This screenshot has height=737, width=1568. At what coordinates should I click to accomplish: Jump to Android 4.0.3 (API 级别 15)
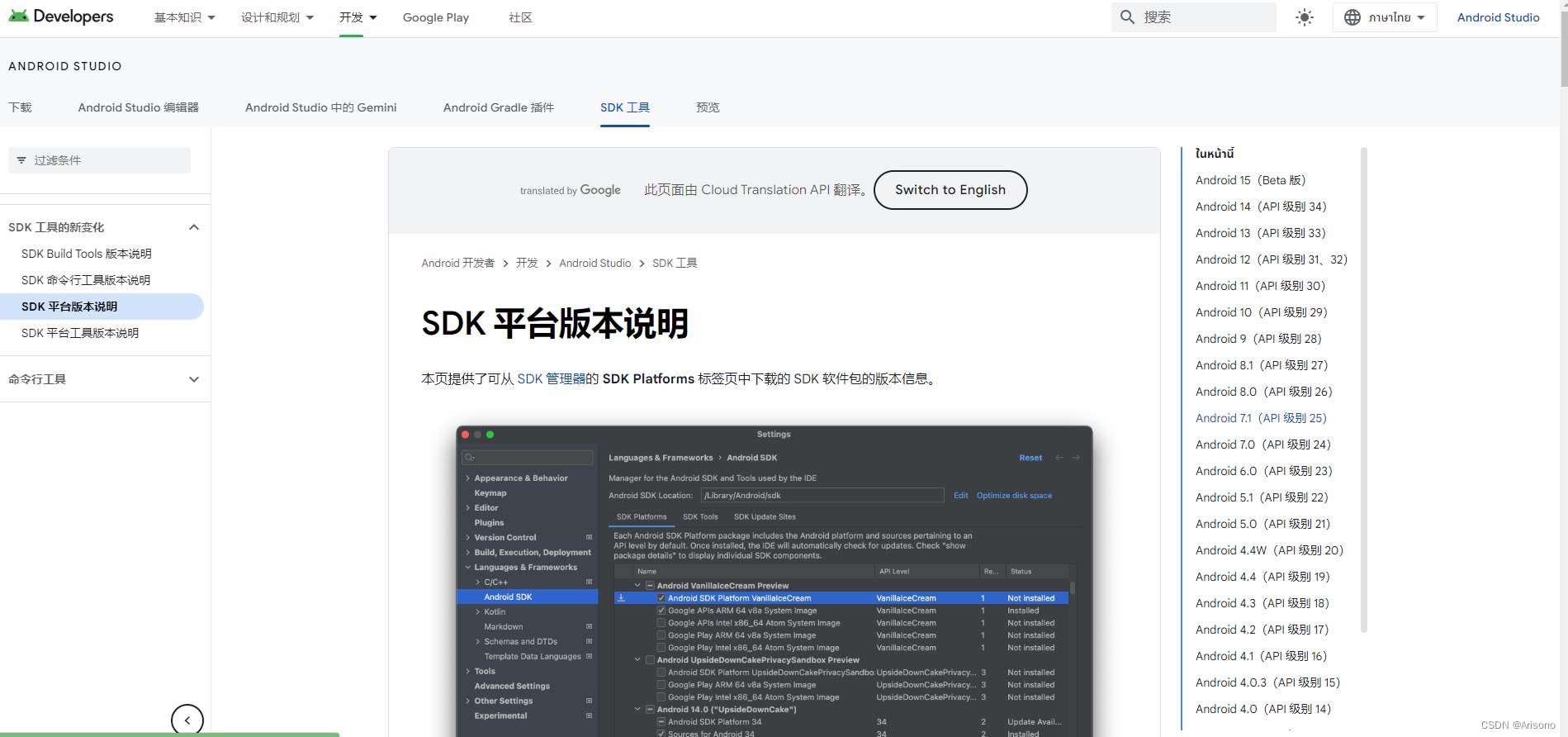[1268, 682]
